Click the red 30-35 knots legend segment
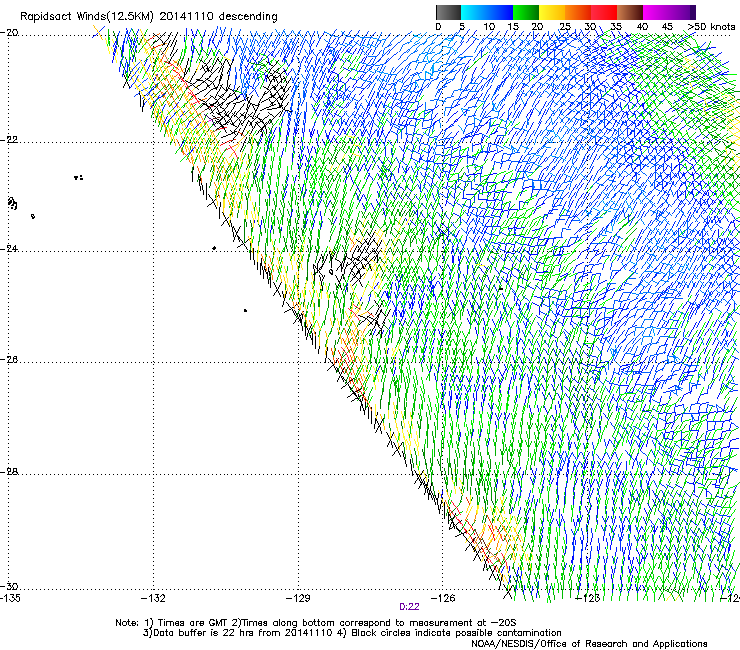 [x=604, y=12]
